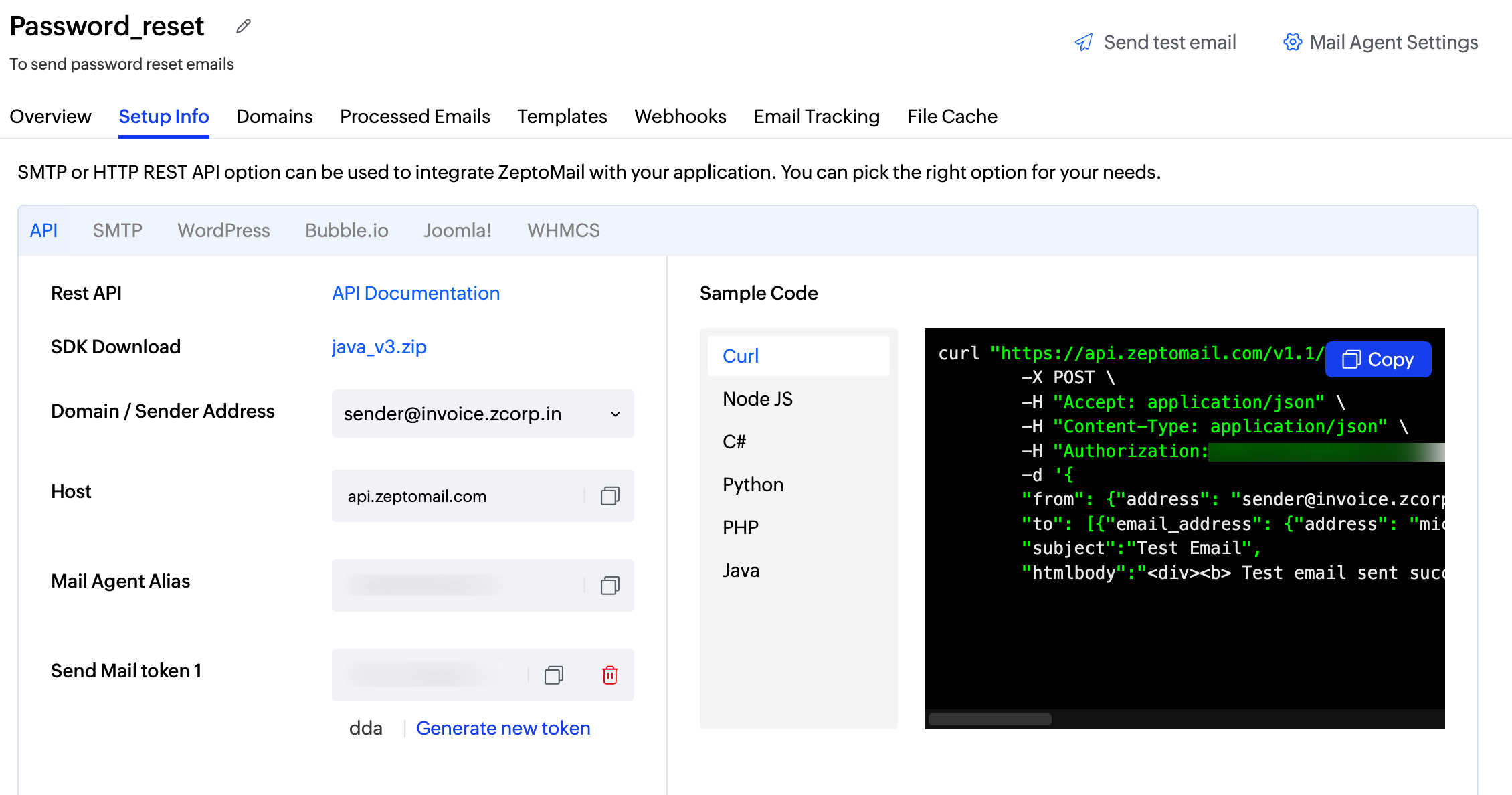Copy Send Mail token 1
Image resolution: width=1512 pixels, height=795 pixels.
[554, 675]
